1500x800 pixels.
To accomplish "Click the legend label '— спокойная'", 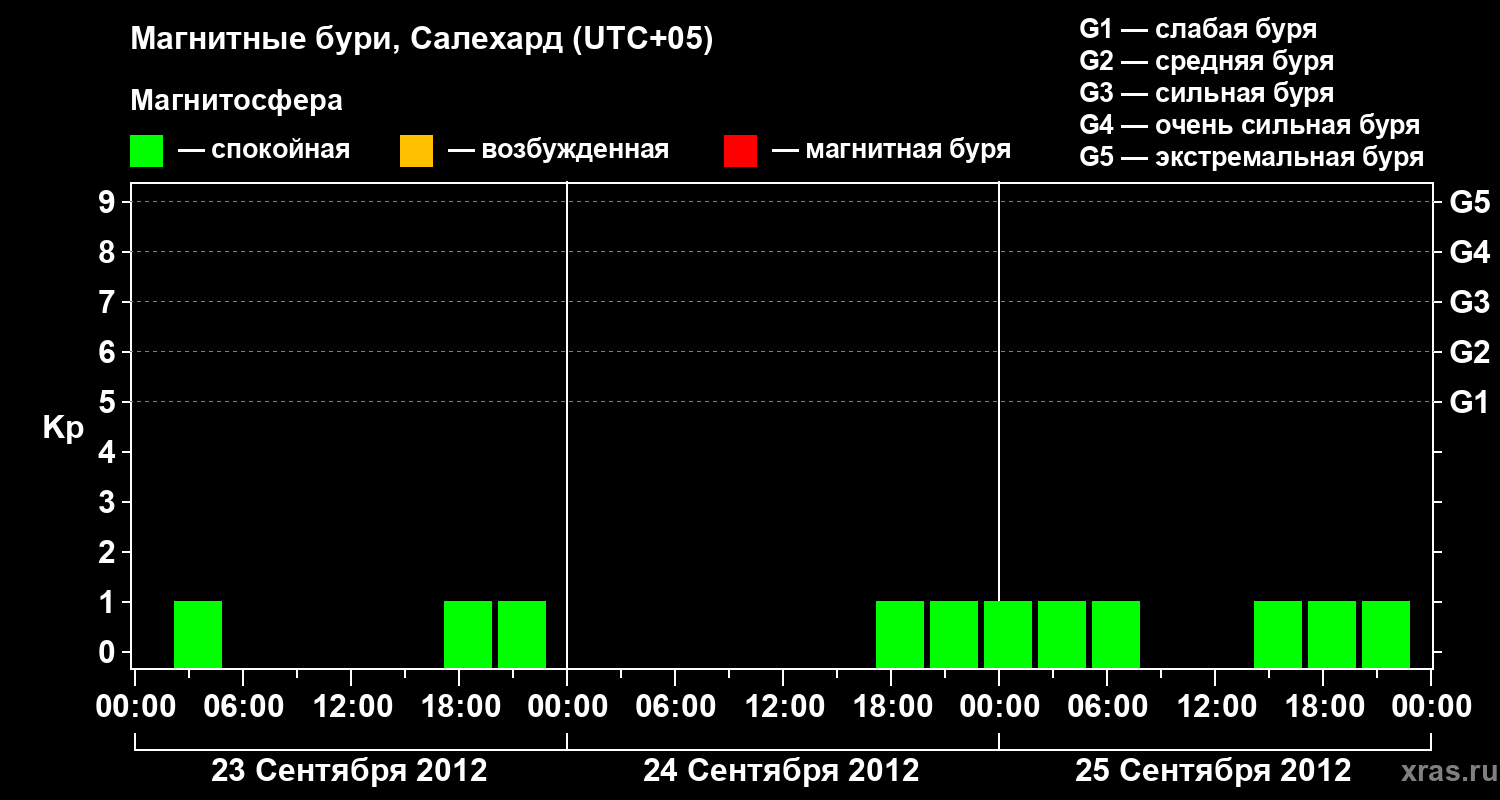I will coord(264,151).
